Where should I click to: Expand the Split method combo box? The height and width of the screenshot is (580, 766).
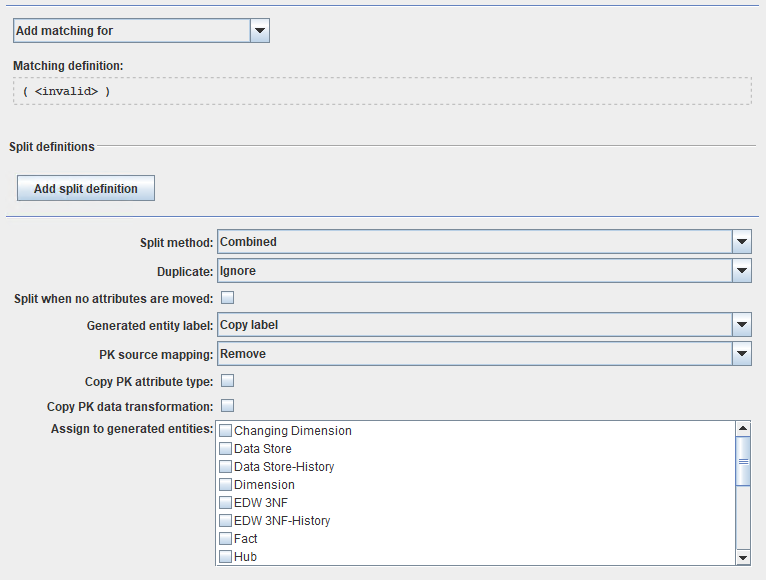click(x=741, y=242)
